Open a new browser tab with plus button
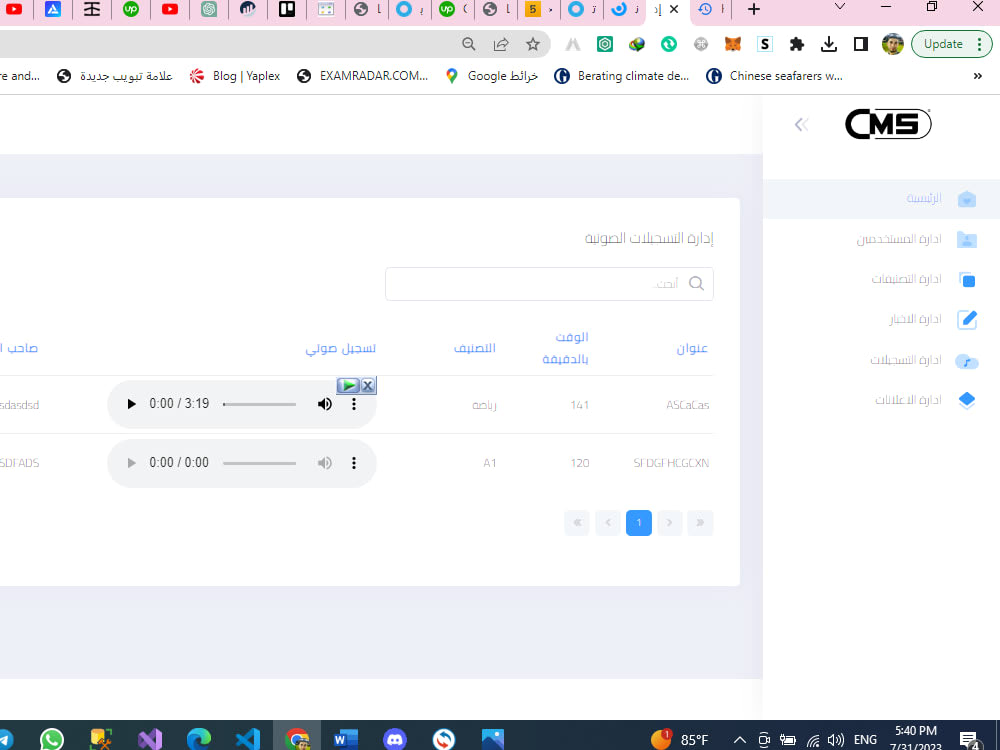 (x=753, y=11)
